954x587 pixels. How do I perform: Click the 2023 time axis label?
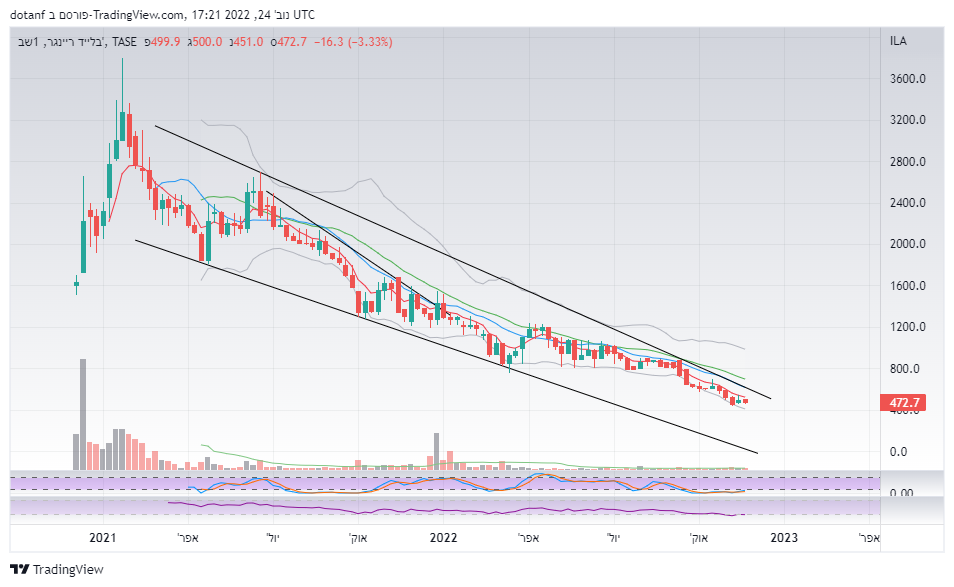point(784,538)
